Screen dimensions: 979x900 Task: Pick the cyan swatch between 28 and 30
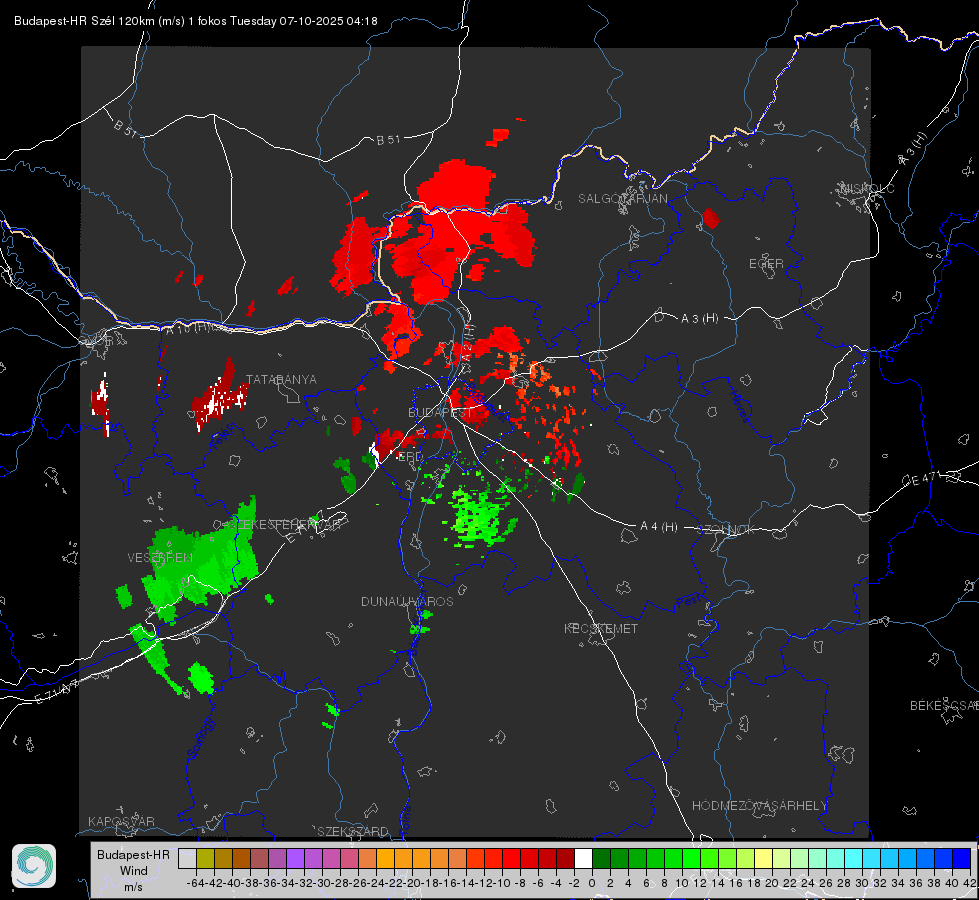coord(854,858)
